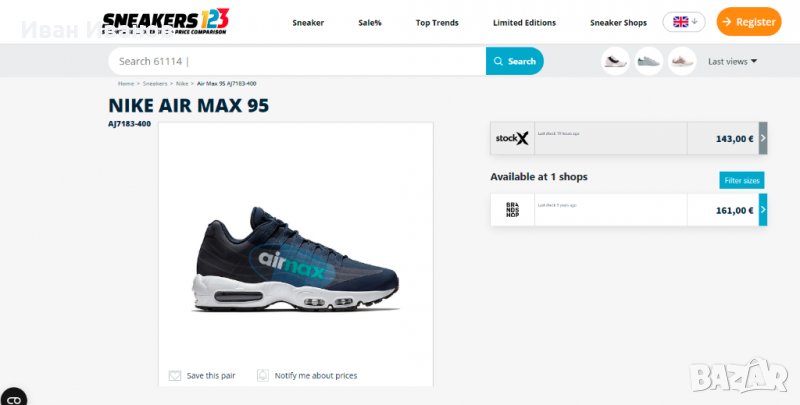The image size is (800, 405).
Task: Open the Top Trends menu item
Action: (x=437, y=22)
